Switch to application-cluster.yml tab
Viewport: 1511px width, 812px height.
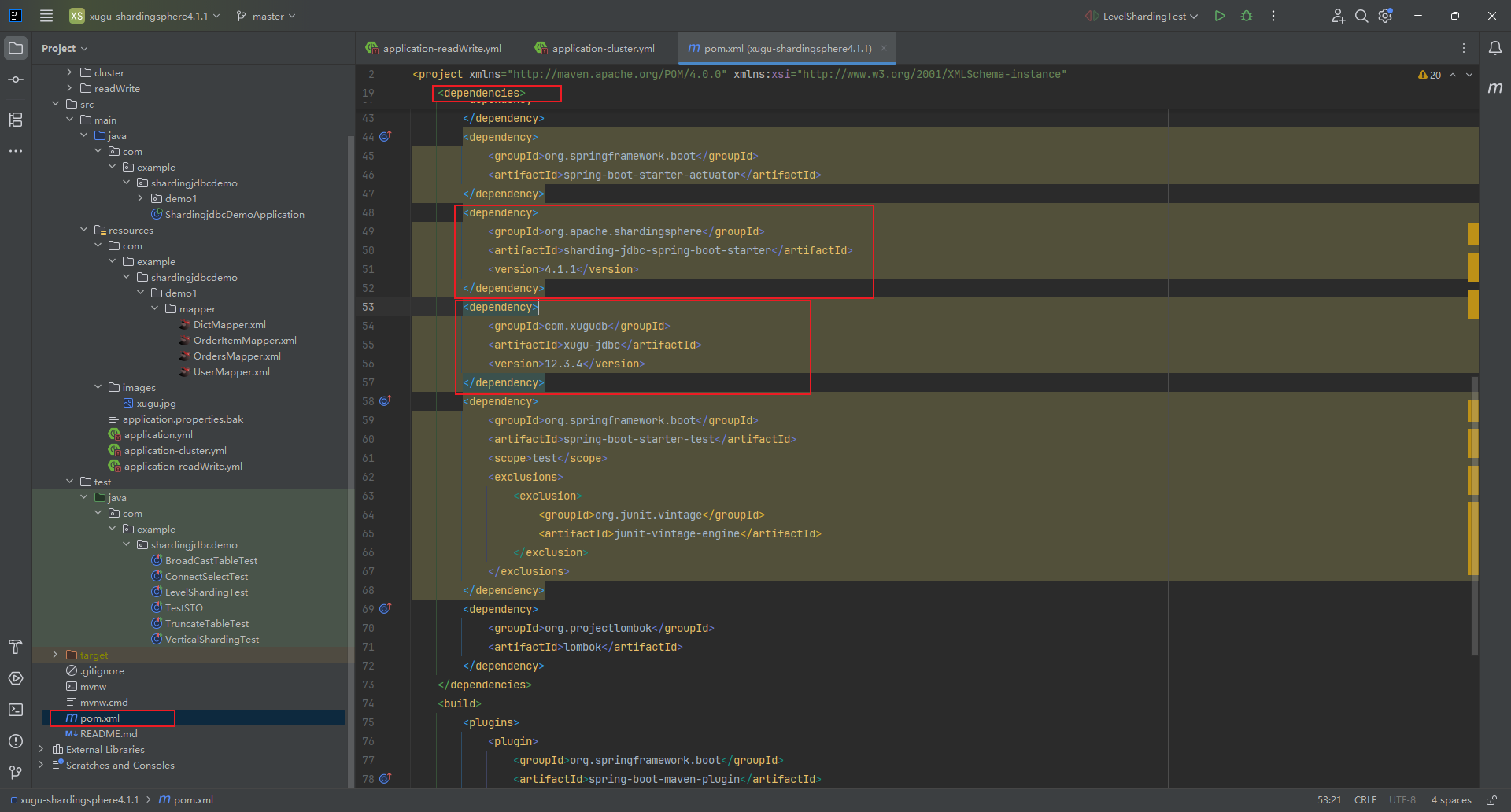pyautogui.click(x=602, y=48)
